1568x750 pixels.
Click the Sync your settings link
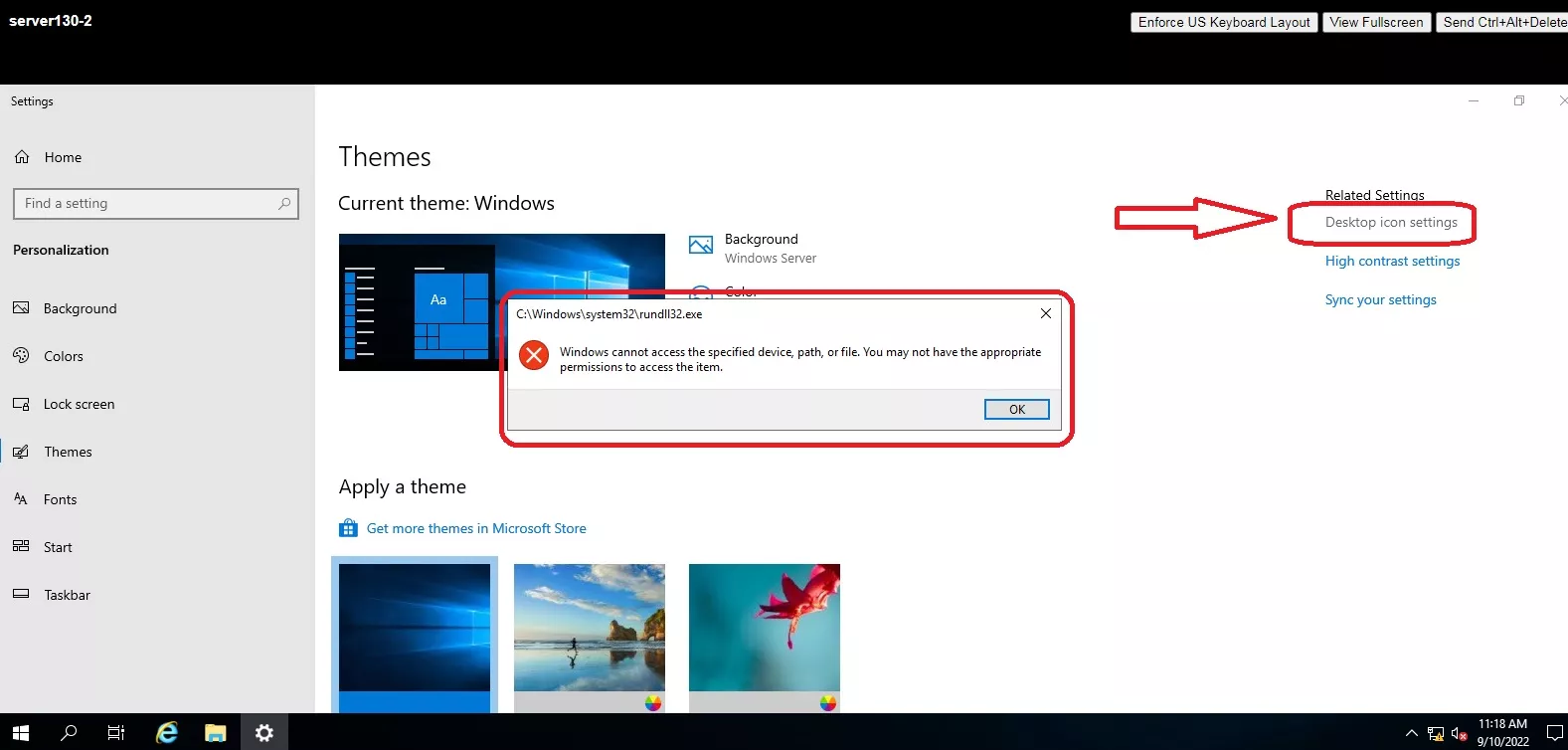click(1380, 300)
